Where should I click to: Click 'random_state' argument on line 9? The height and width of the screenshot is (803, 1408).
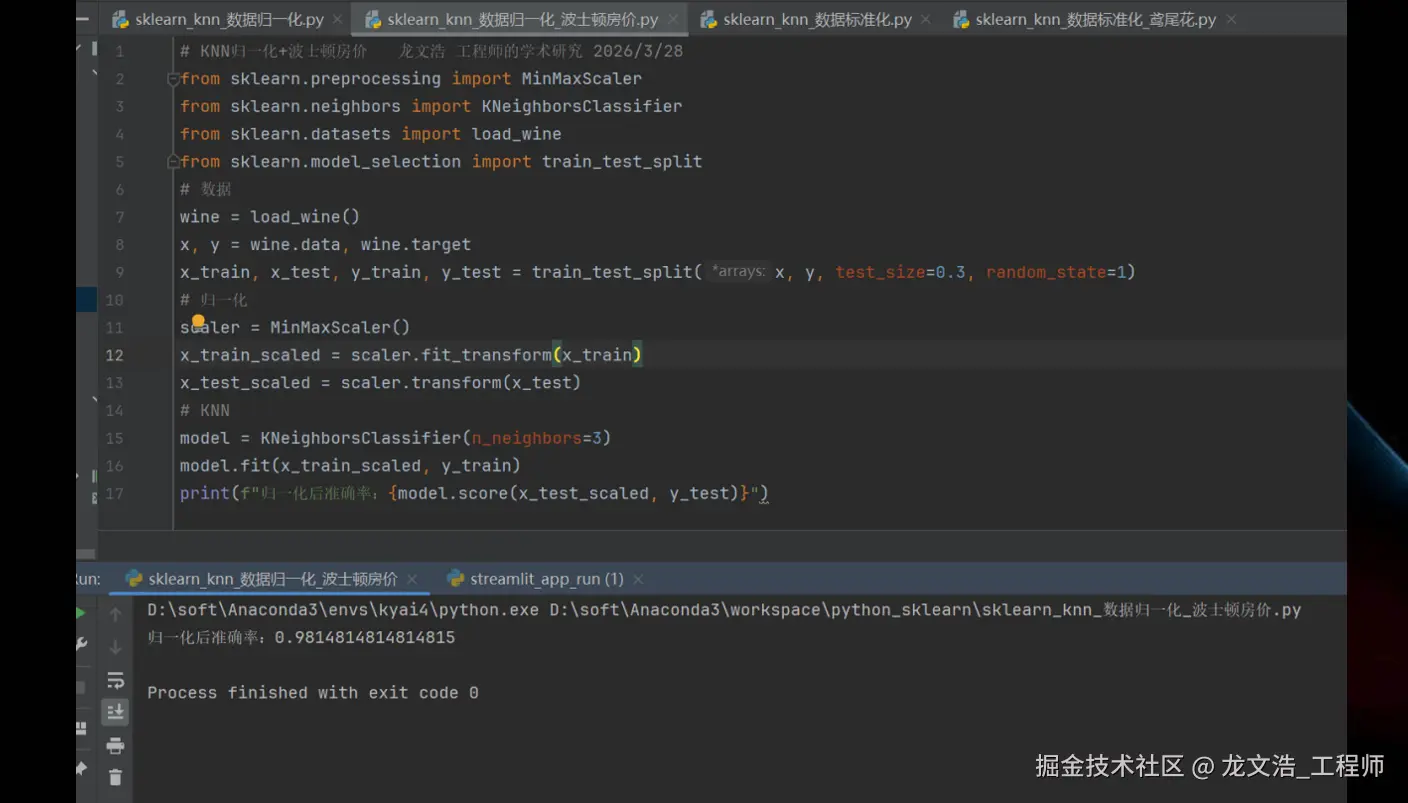point(1046,272)
